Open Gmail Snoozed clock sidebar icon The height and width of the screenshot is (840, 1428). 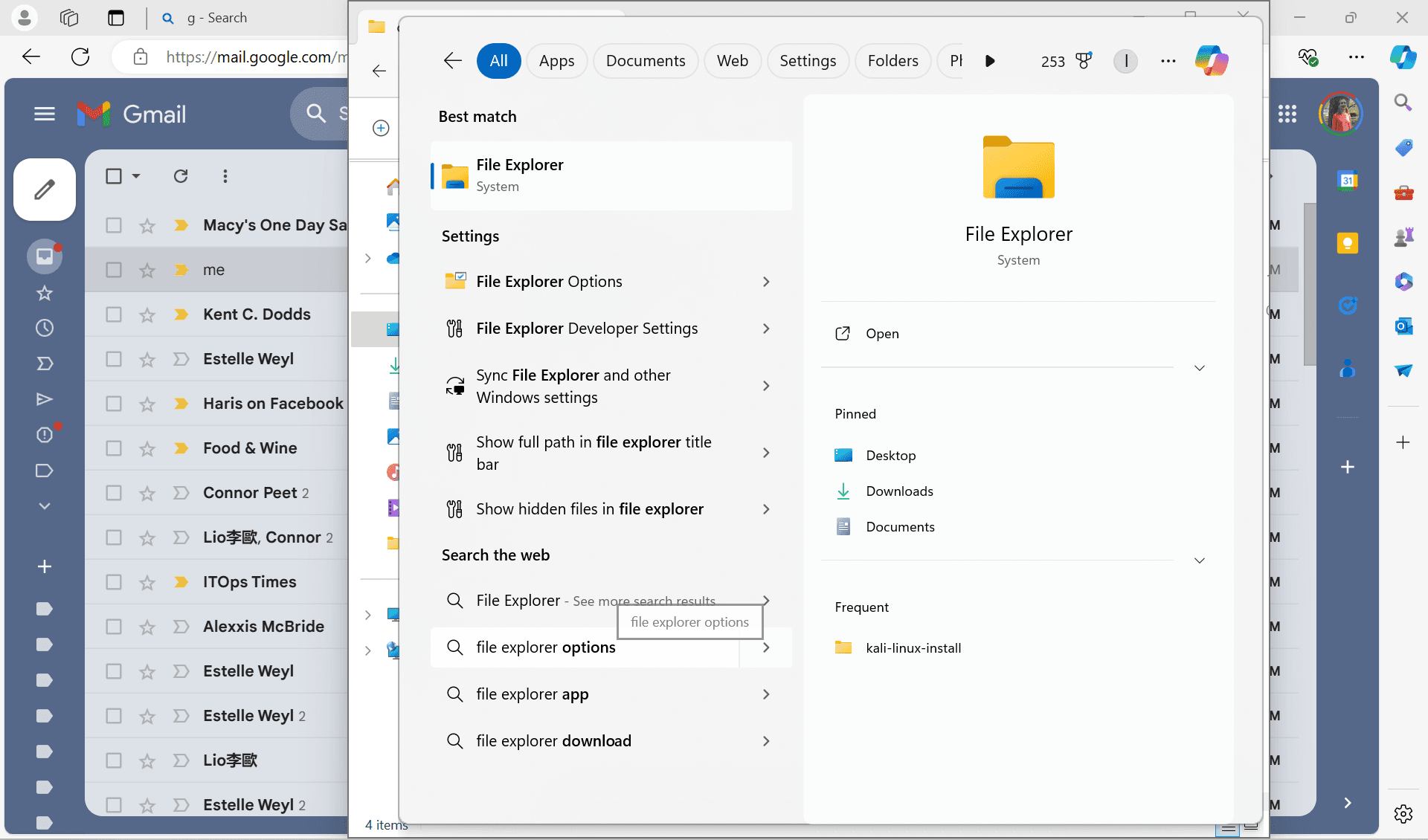tap(45, 328)
